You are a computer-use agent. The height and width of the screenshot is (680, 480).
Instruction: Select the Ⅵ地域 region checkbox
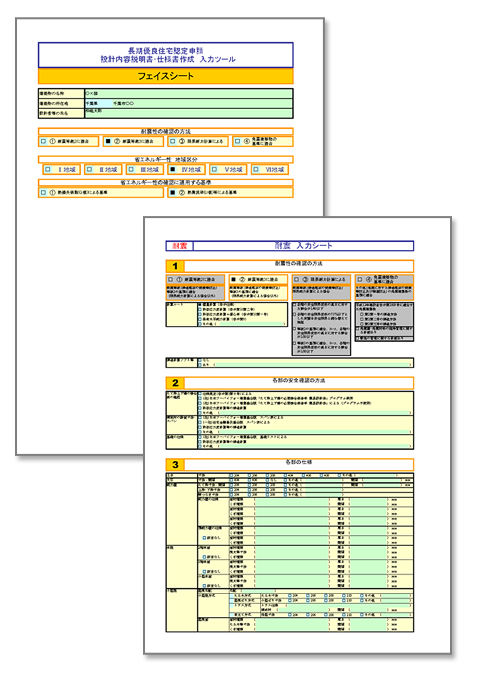256,170
